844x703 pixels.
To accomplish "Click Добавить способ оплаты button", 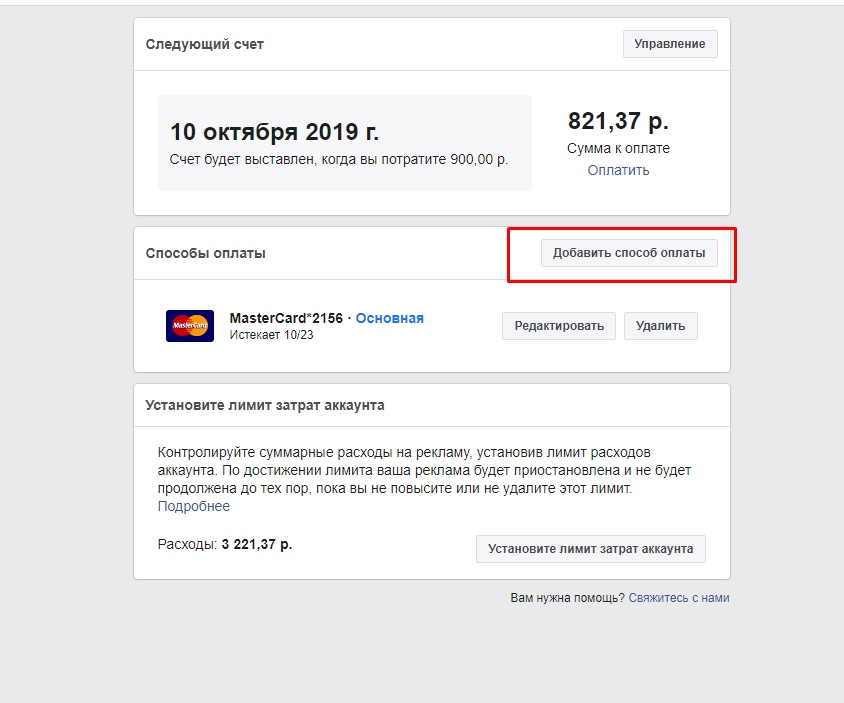I will (629, 252).
